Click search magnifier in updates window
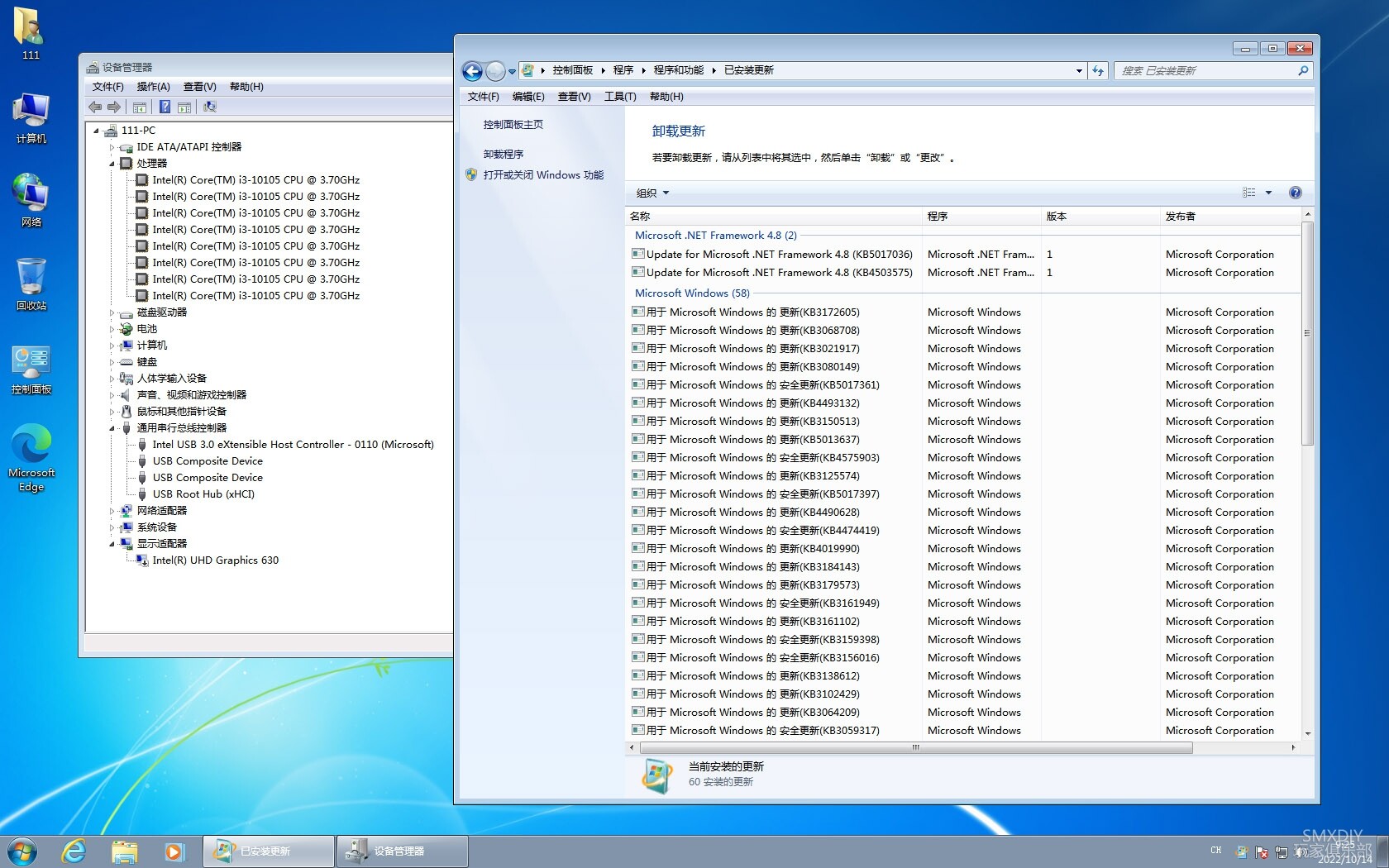1389x868 pixels. pyautogui.click(x=1303, y=70)
